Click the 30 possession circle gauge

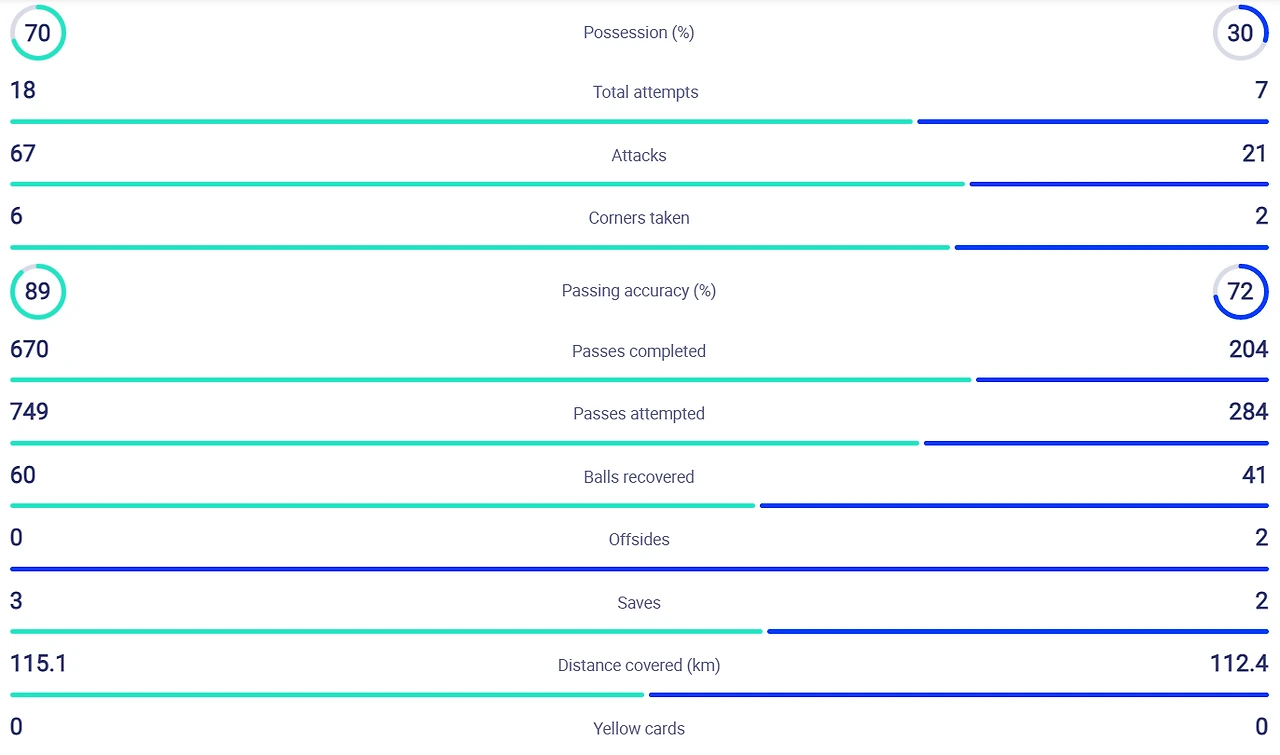coord(1240,33)
